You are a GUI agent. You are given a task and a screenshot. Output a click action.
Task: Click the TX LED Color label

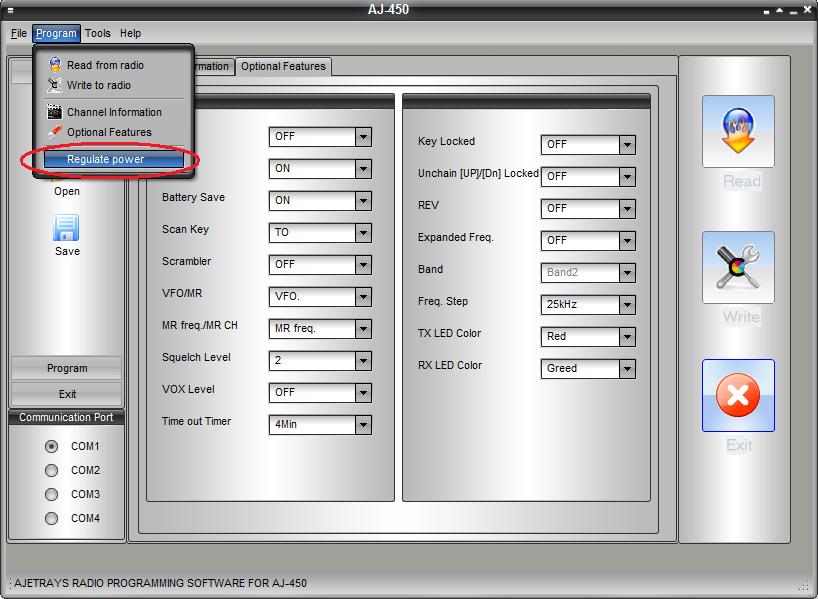[449, 333]
